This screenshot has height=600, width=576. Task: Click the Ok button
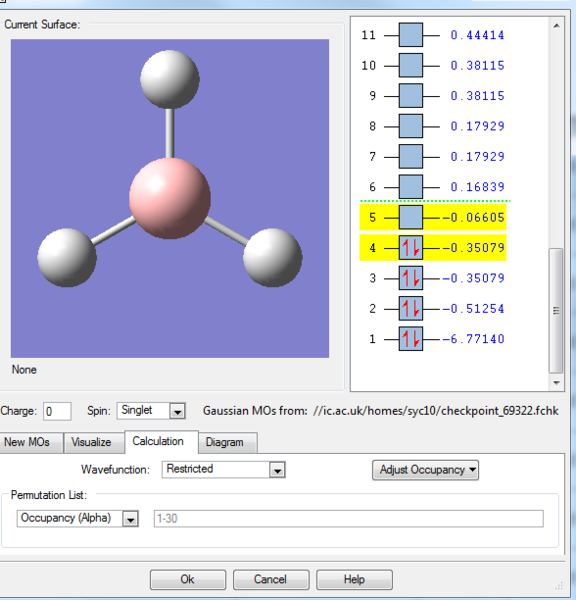188,579
